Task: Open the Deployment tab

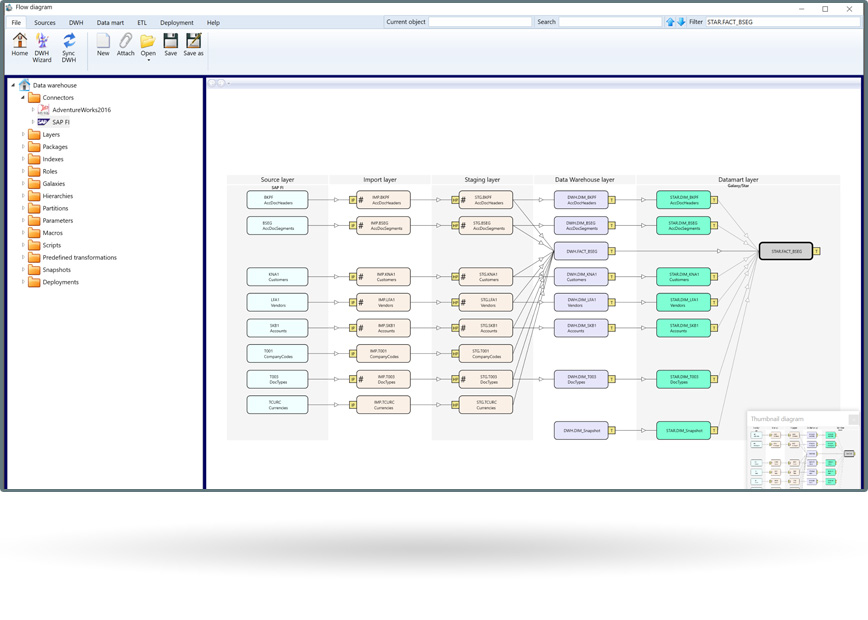Action: click(177, 23)
